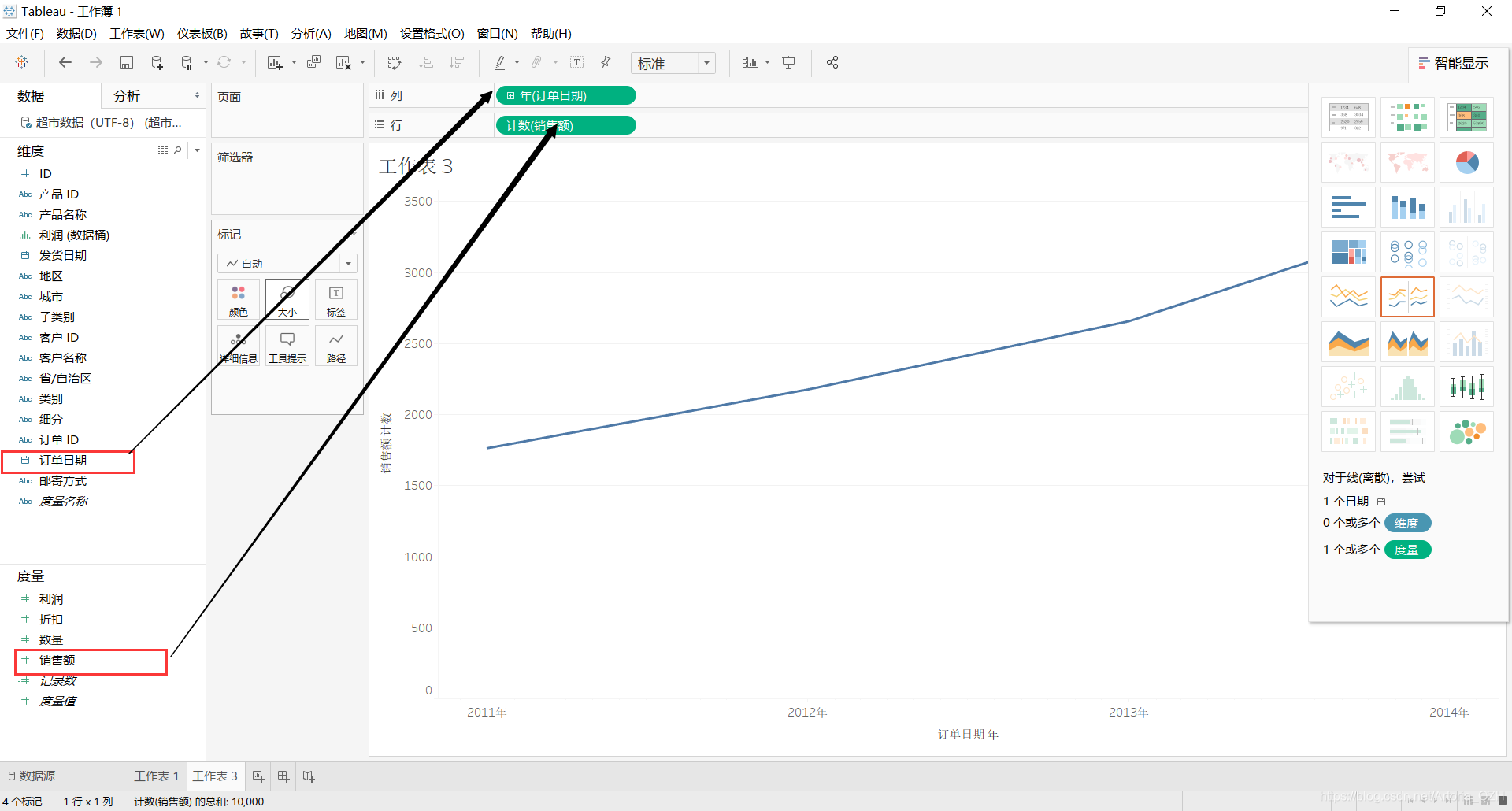
Task: Select the 销售额 measure field
Action: click(x=57, y=661)
